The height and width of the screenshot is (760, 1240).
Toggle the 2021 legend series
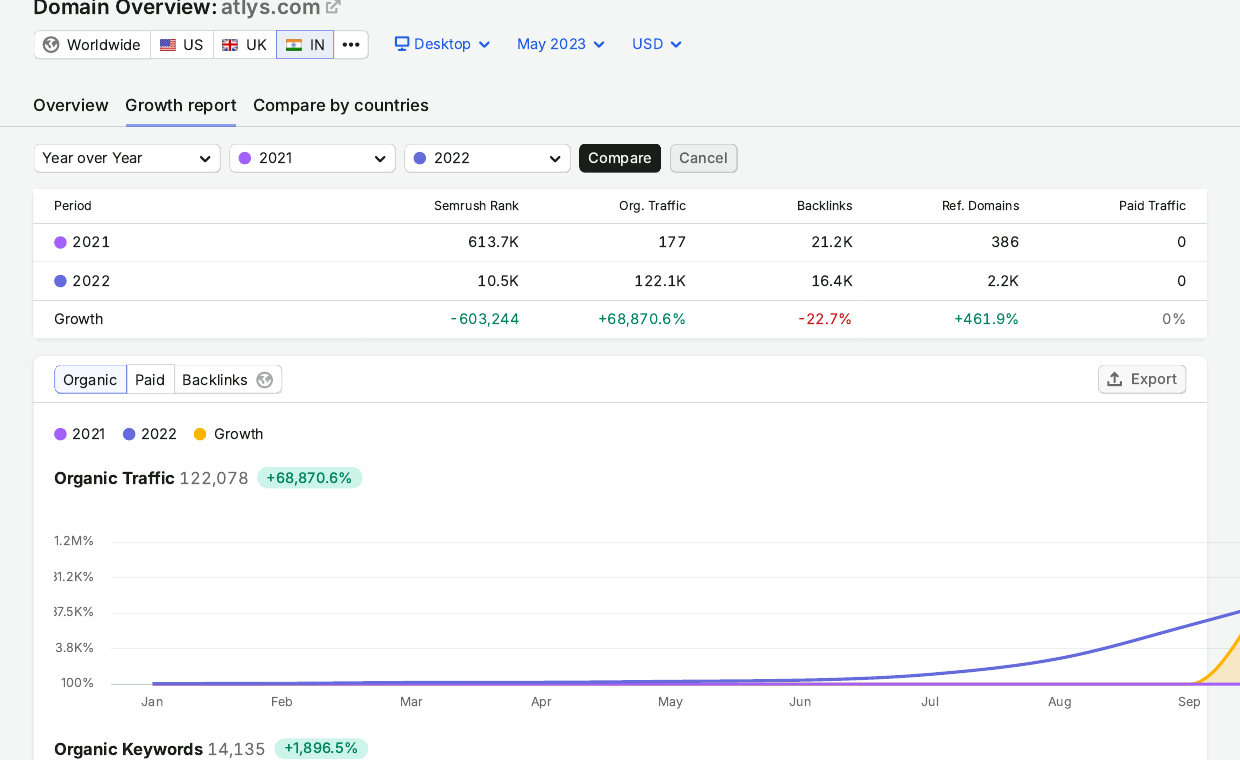pos(80,434)
